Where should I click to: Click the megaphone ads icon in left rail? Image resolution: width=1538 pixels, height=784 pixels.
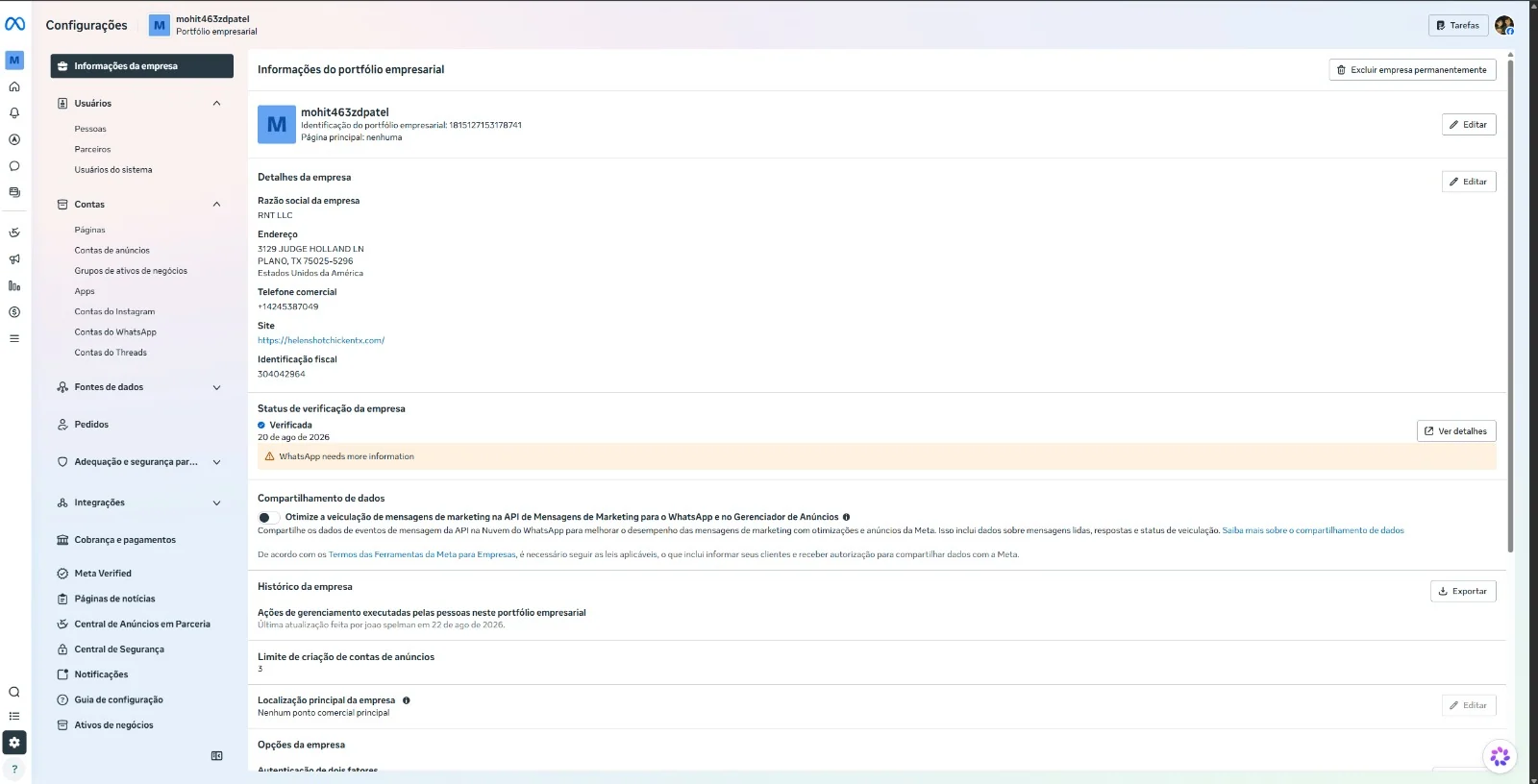click(x=14, y=259)
